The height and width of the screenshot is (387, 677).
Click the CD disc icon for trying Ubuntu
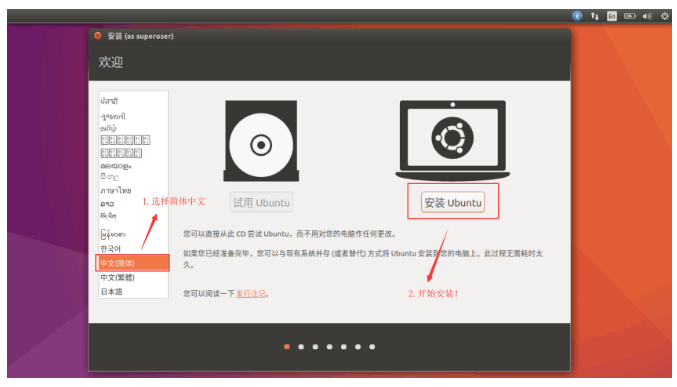[261, 141]
